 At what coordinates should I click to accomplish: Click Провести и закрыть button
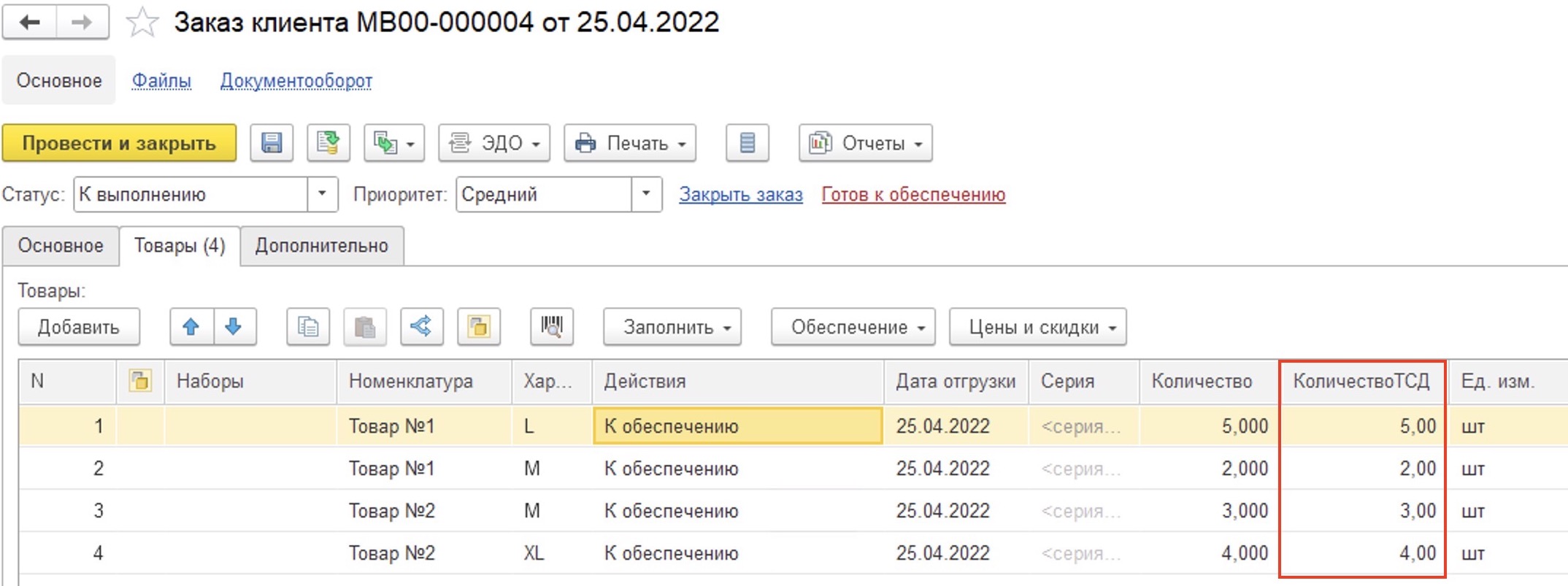click(x=119, y=143)
